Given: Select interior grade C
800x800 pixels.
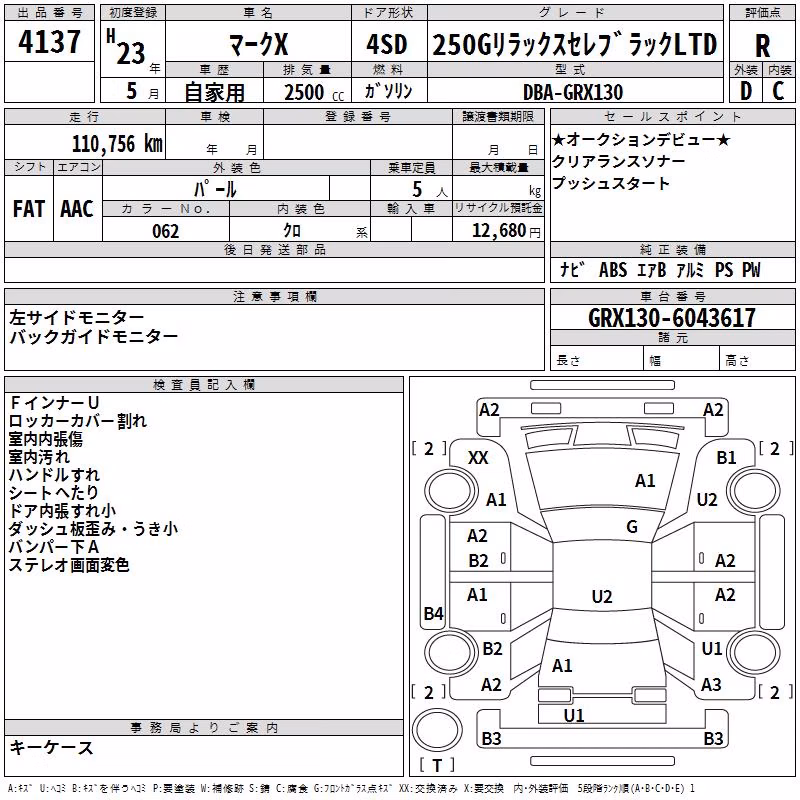Looking at the screenshot, I should point(778,91).
